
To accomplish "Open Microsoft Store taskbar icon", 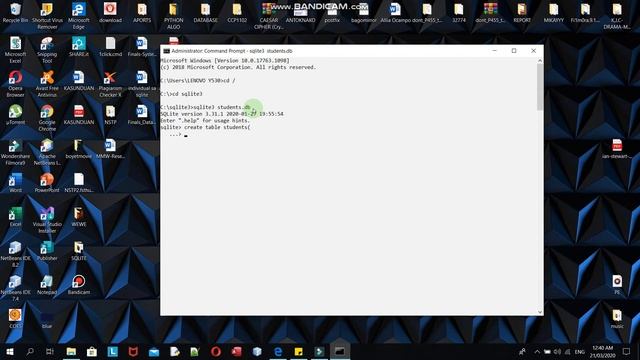I will 92,351.
